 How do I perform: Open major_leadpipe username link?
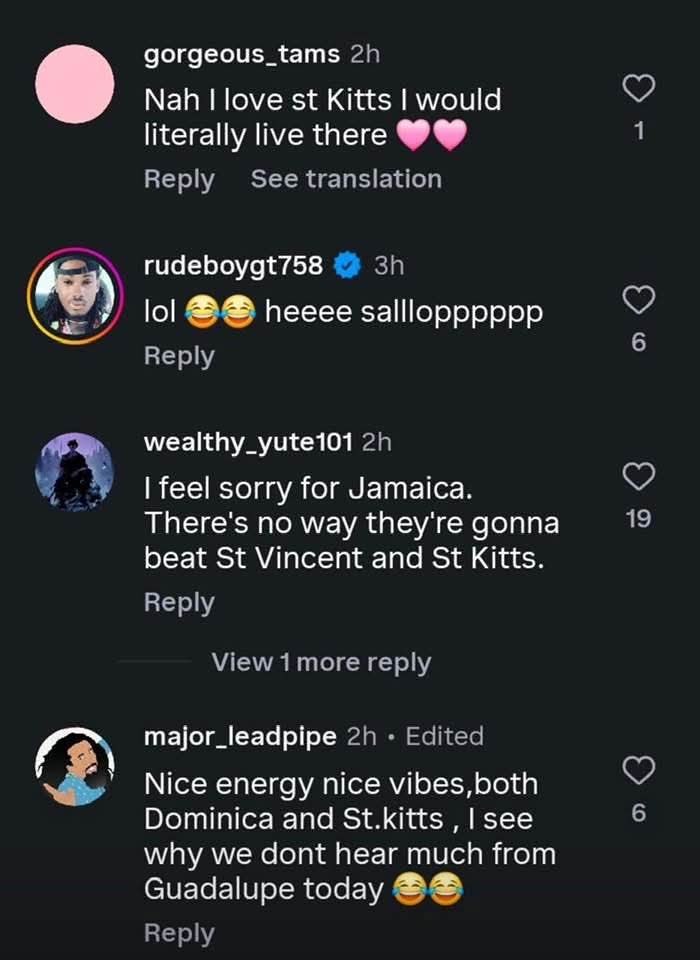point(240,737)
